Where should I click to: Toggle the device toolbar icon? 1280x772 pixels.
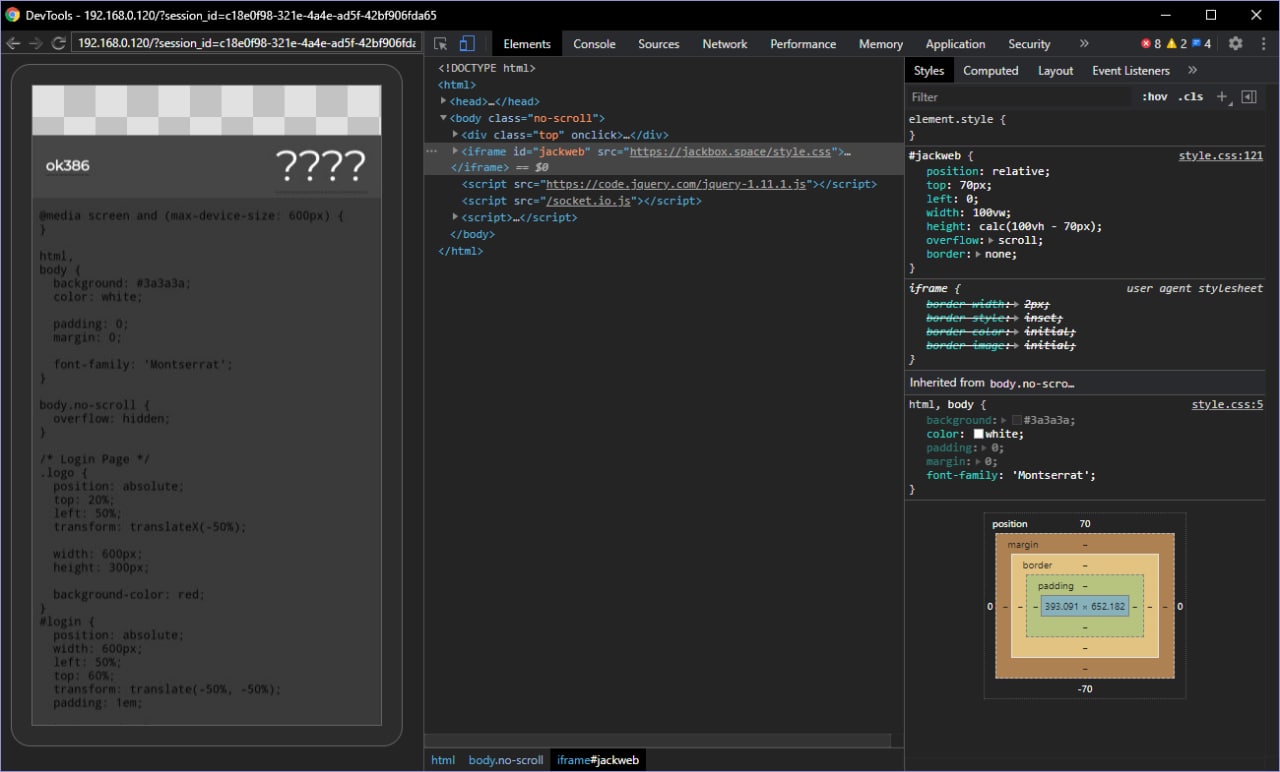pyautogui.click(x=467, y=44)
